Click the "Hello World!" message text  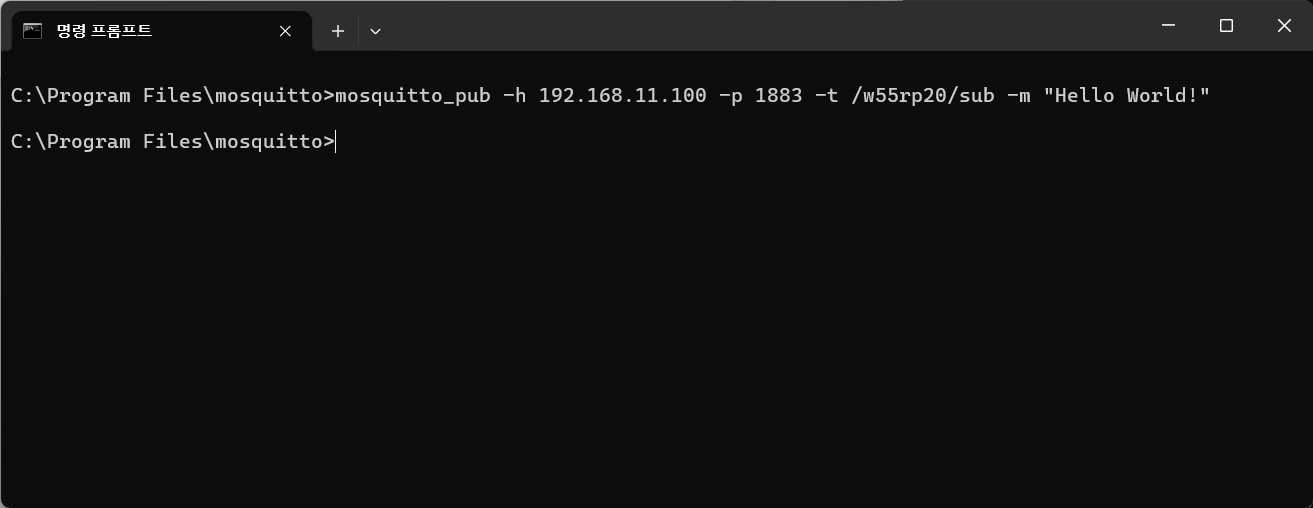pos(1126,96)
